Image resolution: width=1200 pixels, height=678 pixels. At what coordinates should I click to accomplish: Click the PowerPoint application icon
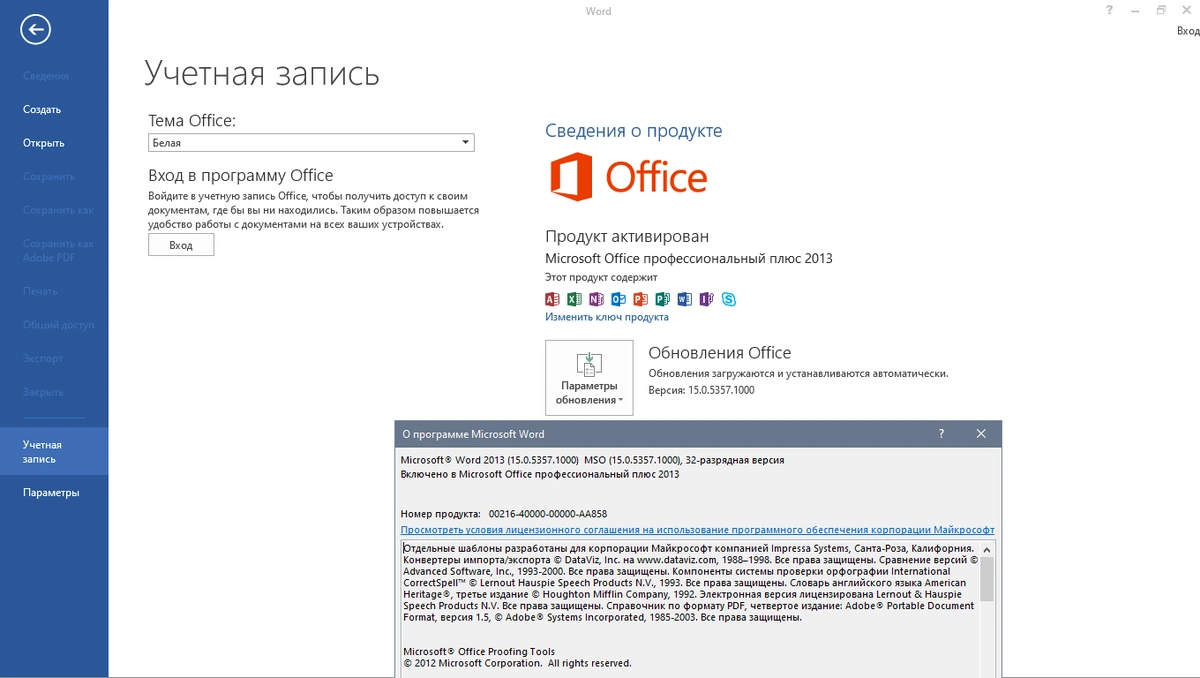tap(640, 299)
